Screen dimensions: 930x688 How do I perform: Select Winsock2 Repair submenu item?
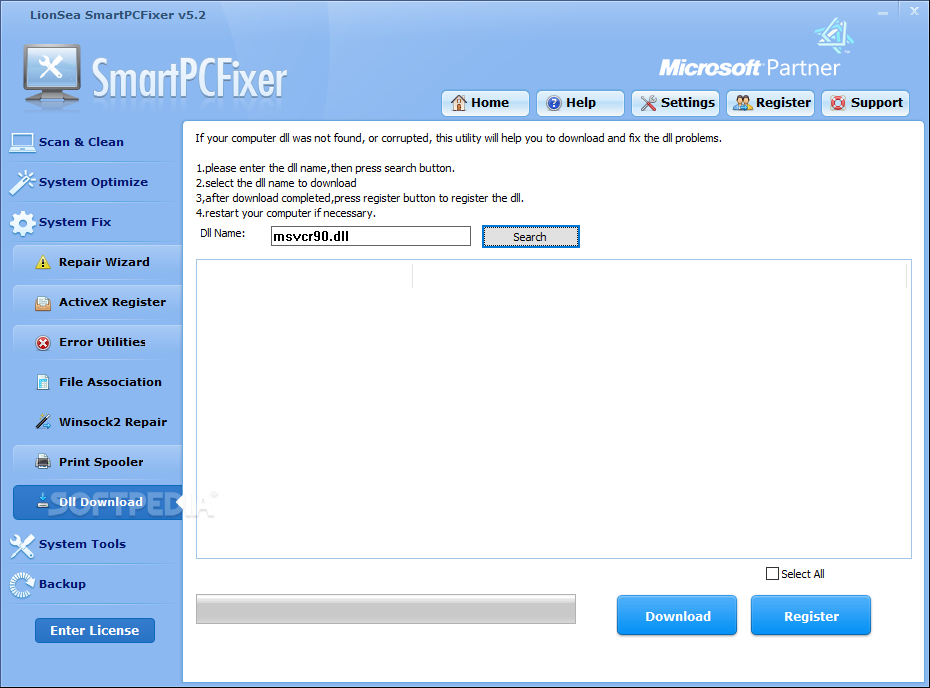[x=98, y=422]
